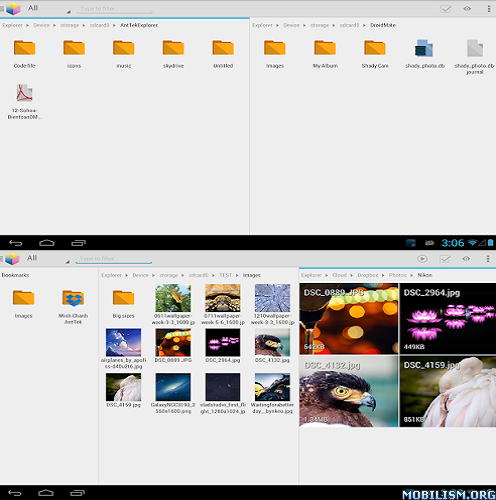Image resolution: width=496 pixels, height=500 pixels.
Task: Start the slideshow with the play icon
Action: point(422,259)
